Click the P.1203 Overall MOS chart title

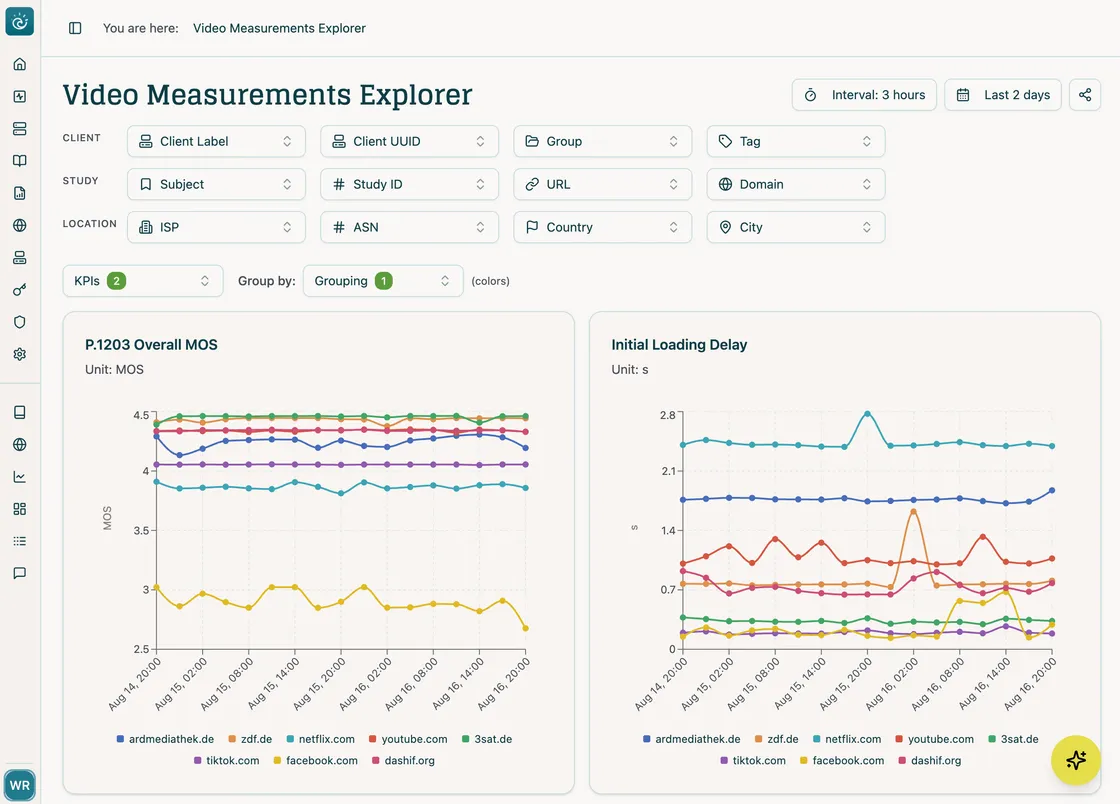(151, 345)
